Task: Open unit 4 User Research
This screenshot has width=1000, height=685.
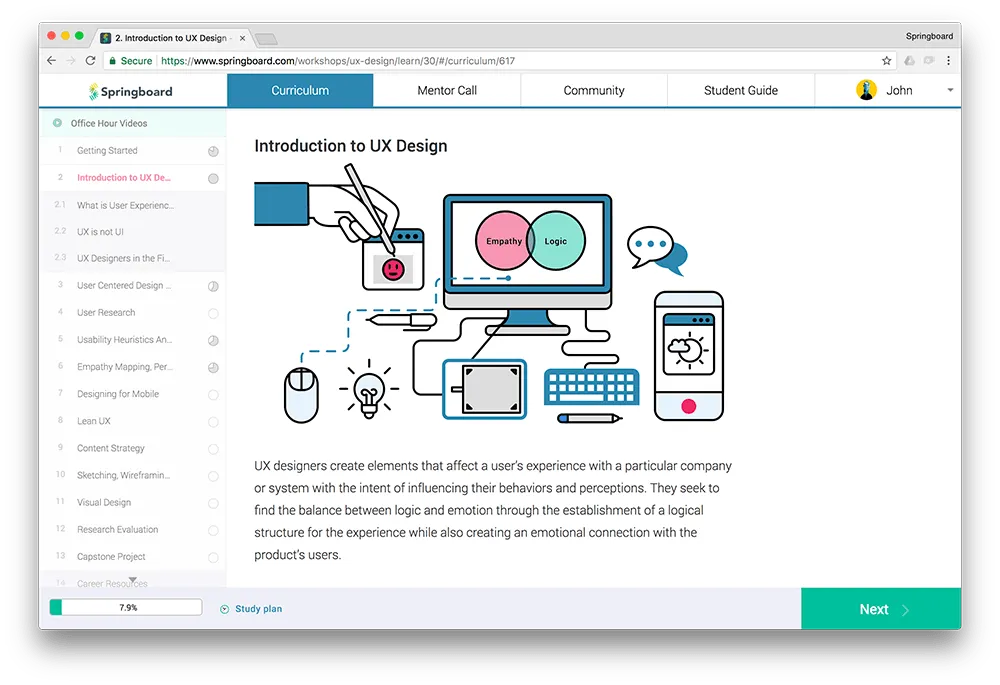Action: (x=133, y=313)
